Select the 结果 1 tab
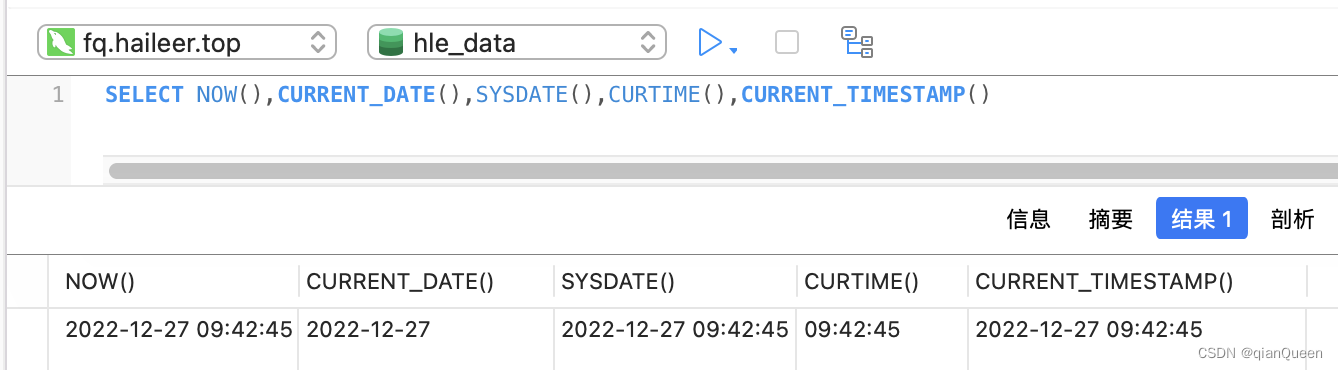Image resolution: width=1338 pixels, height=370 pixels. point(1201,218)
